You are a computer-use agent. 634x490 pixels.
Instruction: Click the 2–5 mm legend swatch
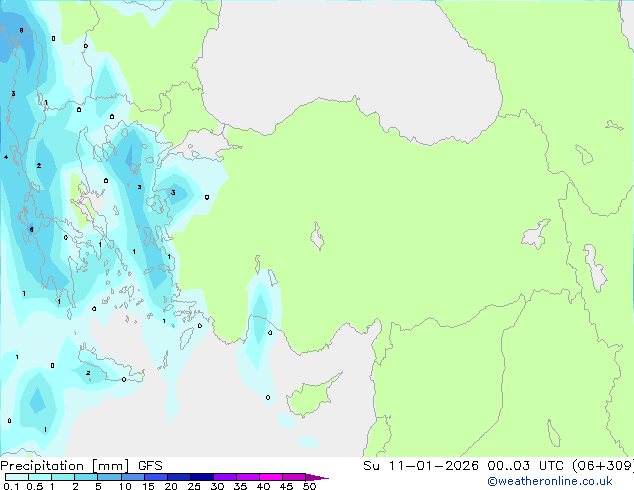pos(86,477)
